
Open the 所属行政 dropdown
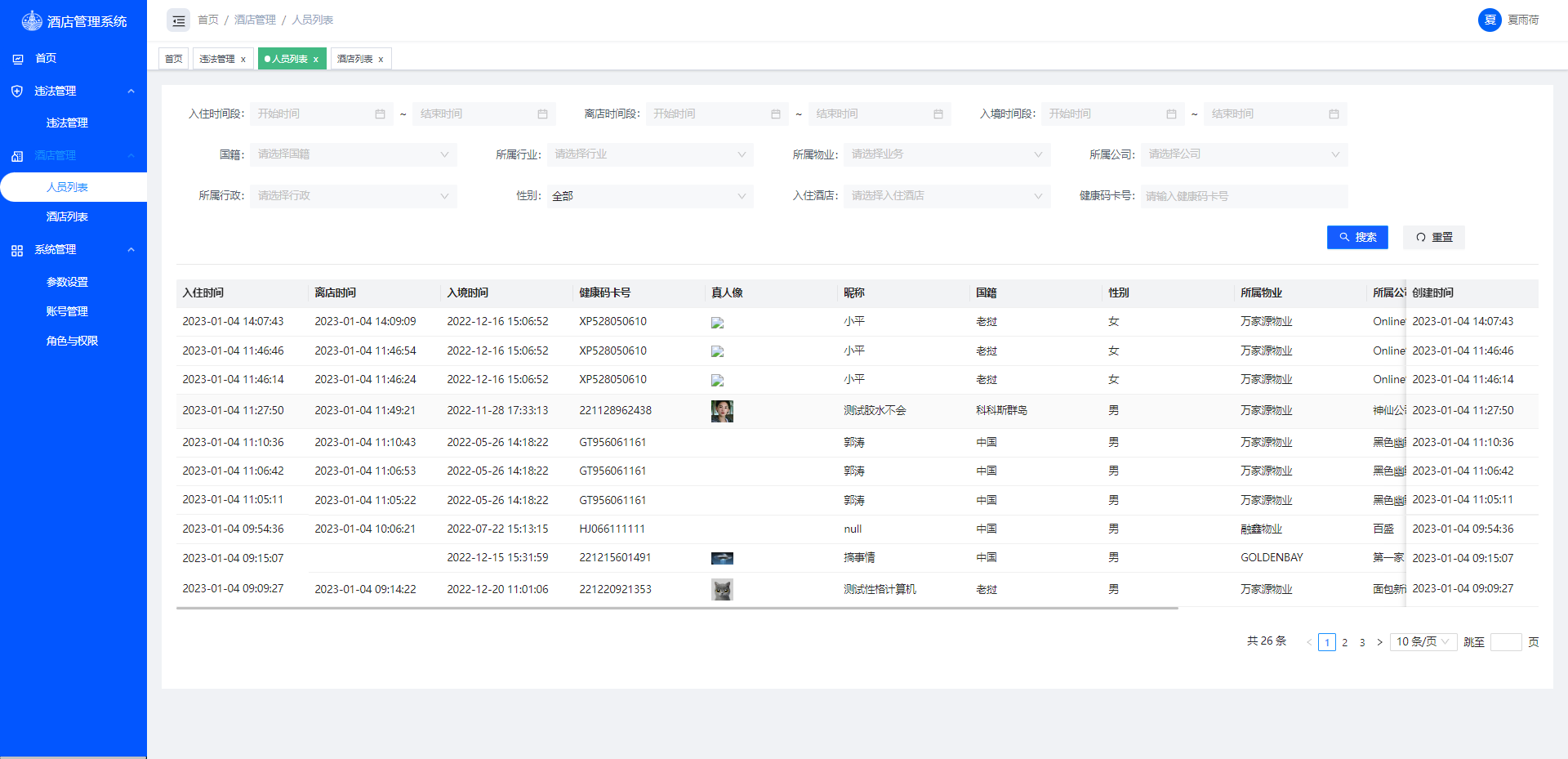coord(354,196)
